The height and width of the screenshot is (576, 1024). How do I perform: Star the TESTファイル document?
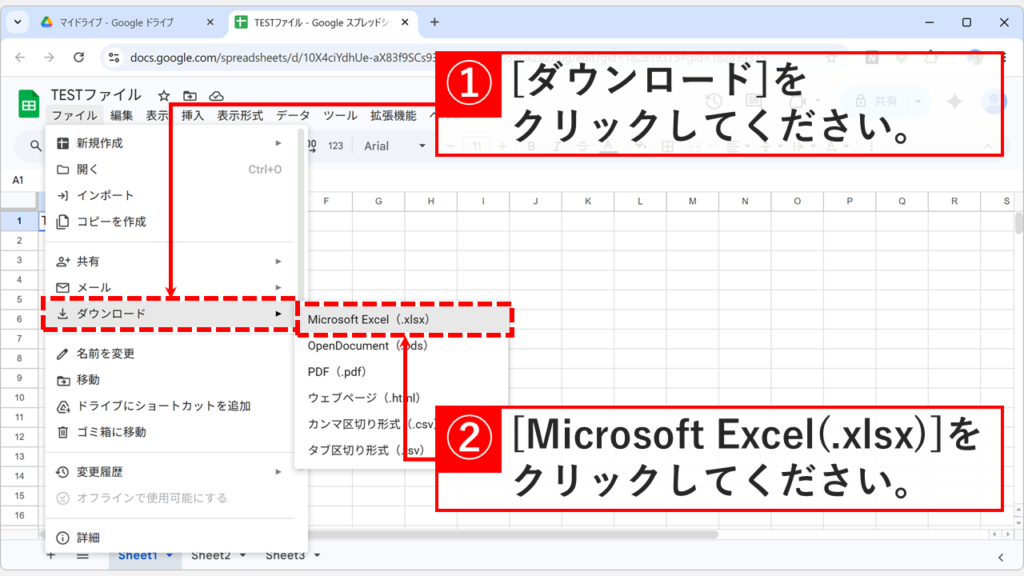164,96
